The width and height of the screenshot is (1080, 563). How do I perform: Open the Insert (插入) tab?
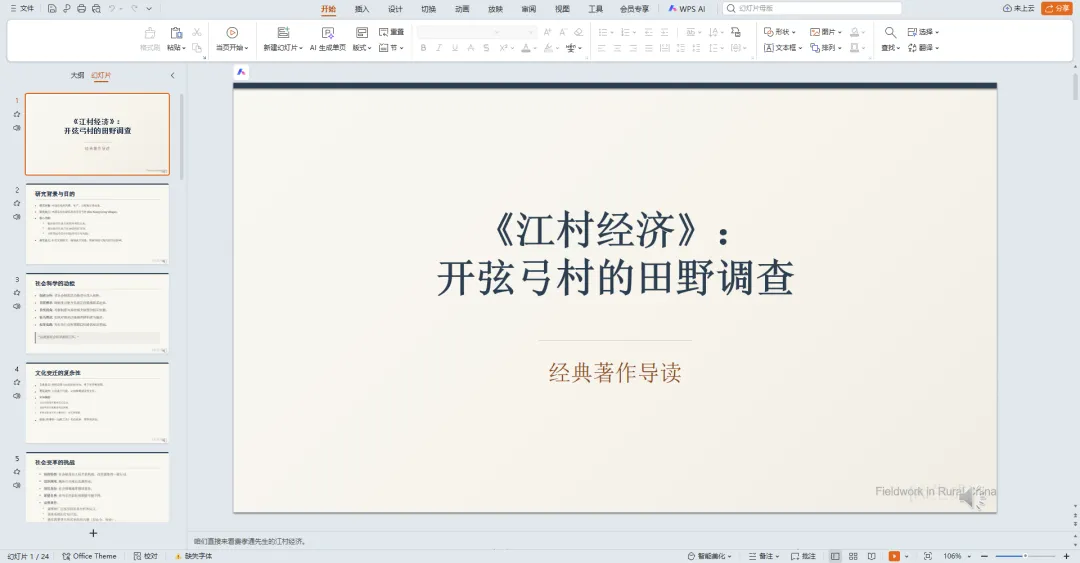362,9
